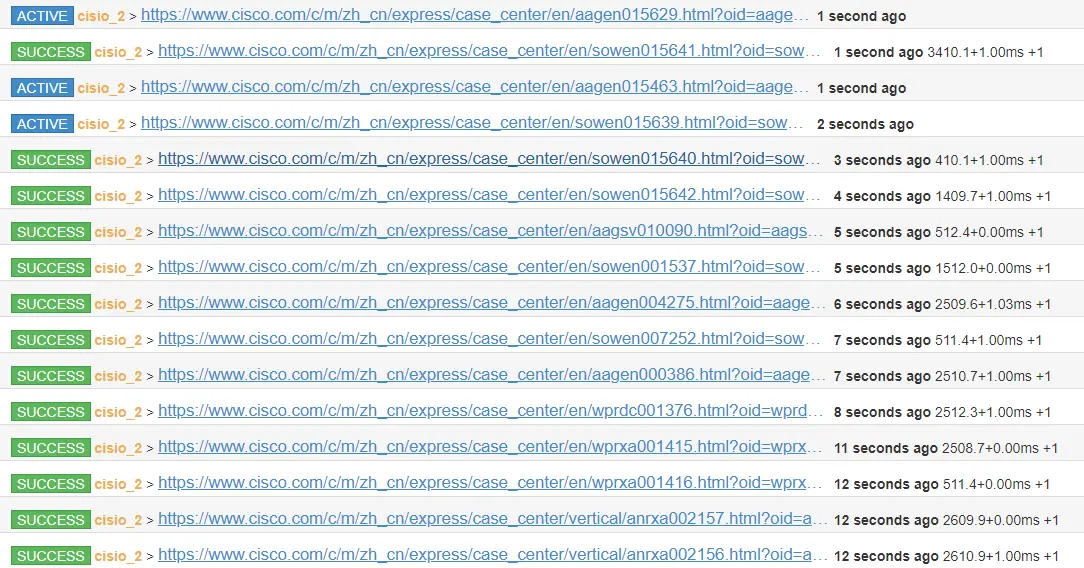
Task: Open the wprxa001416.html task link
Action: tap(490, 482)
